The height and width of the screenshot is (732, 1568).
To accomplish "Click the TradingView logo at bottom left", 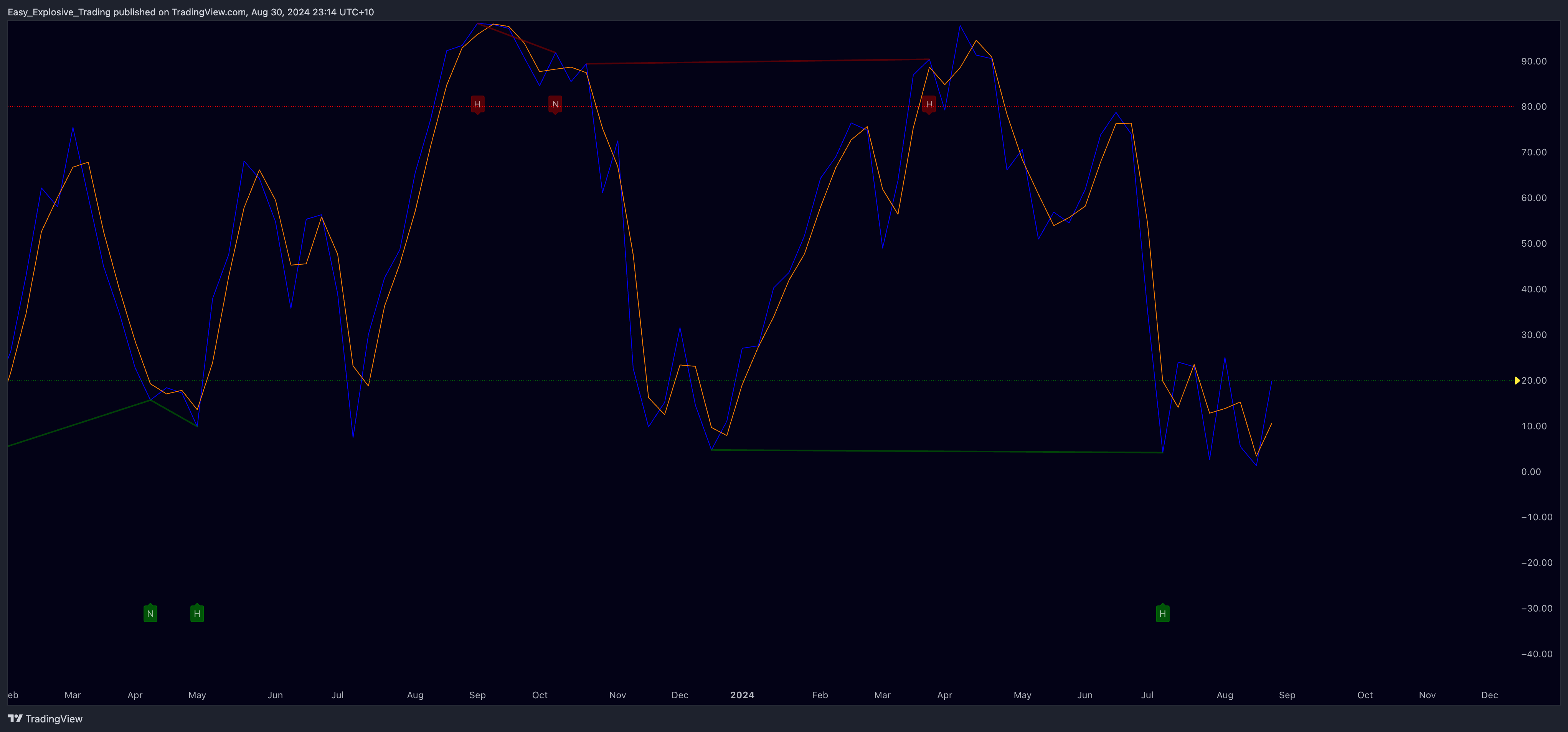I will coord(45,719).
